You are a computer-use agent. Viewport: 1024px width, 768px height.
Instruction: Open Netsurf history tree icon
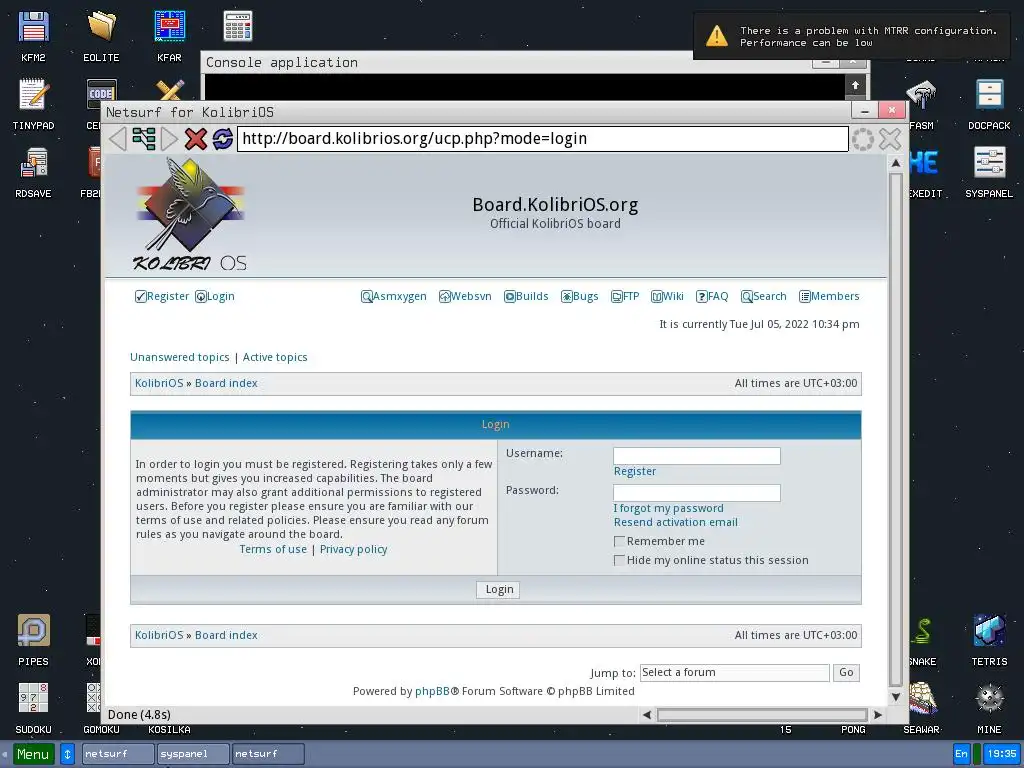coord(144,138)
